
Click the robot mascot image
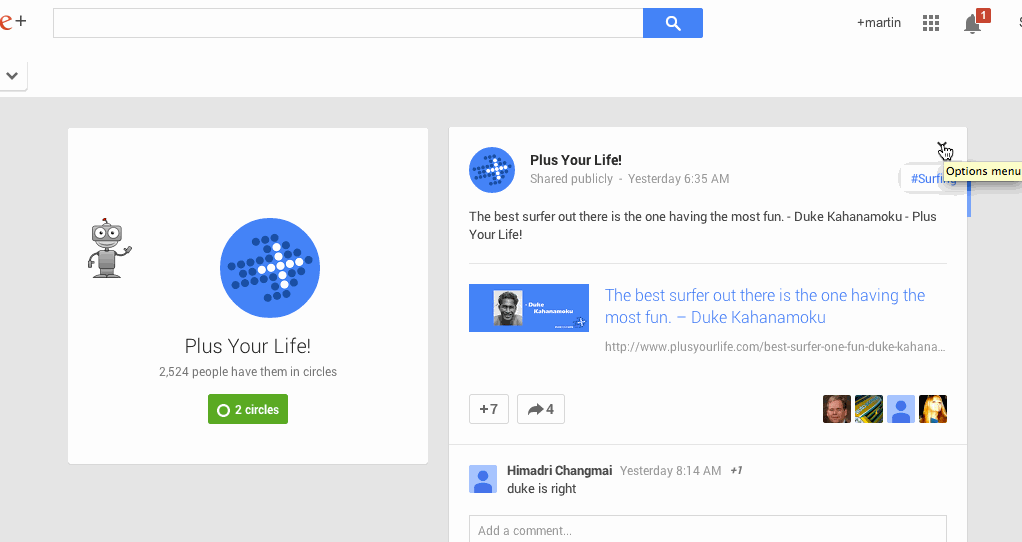click(109, 248)
